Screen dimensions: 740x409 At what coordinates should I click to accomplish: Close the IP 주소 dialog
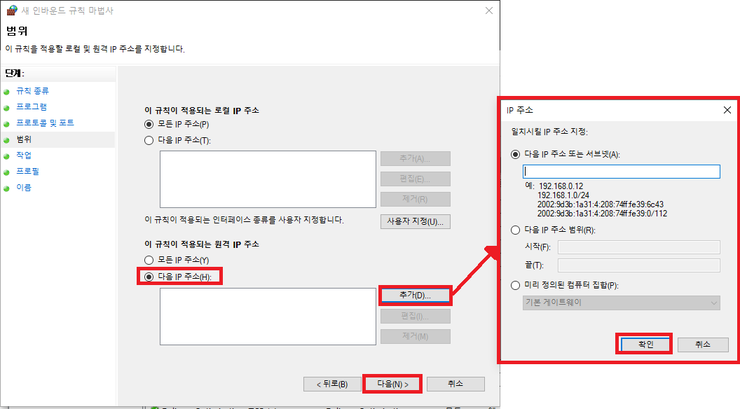[x=725, y=110]
